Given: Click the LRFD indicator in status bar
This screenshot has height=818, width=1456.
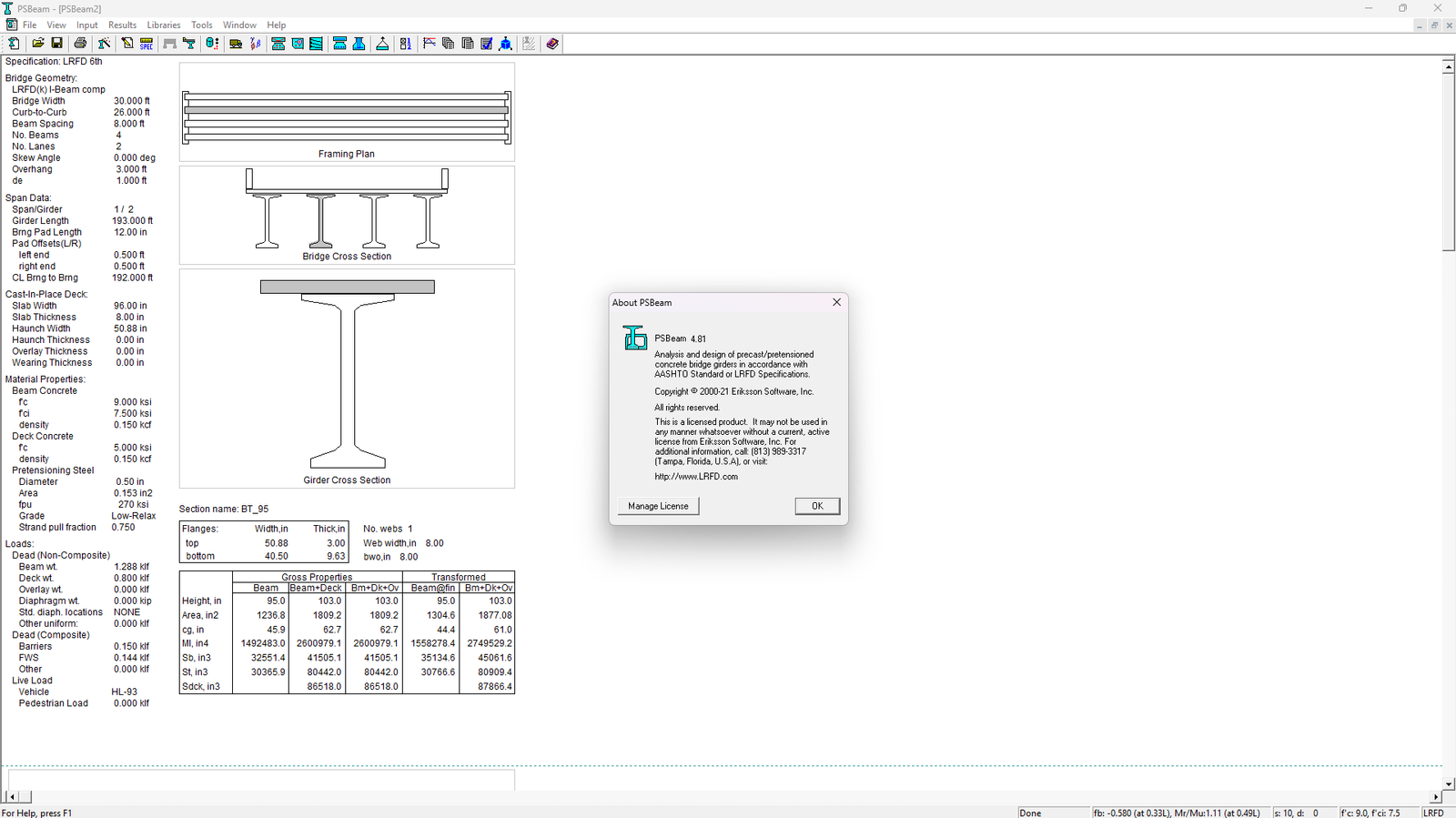Looking at the screenshot, I should [x=1433, y=813].
